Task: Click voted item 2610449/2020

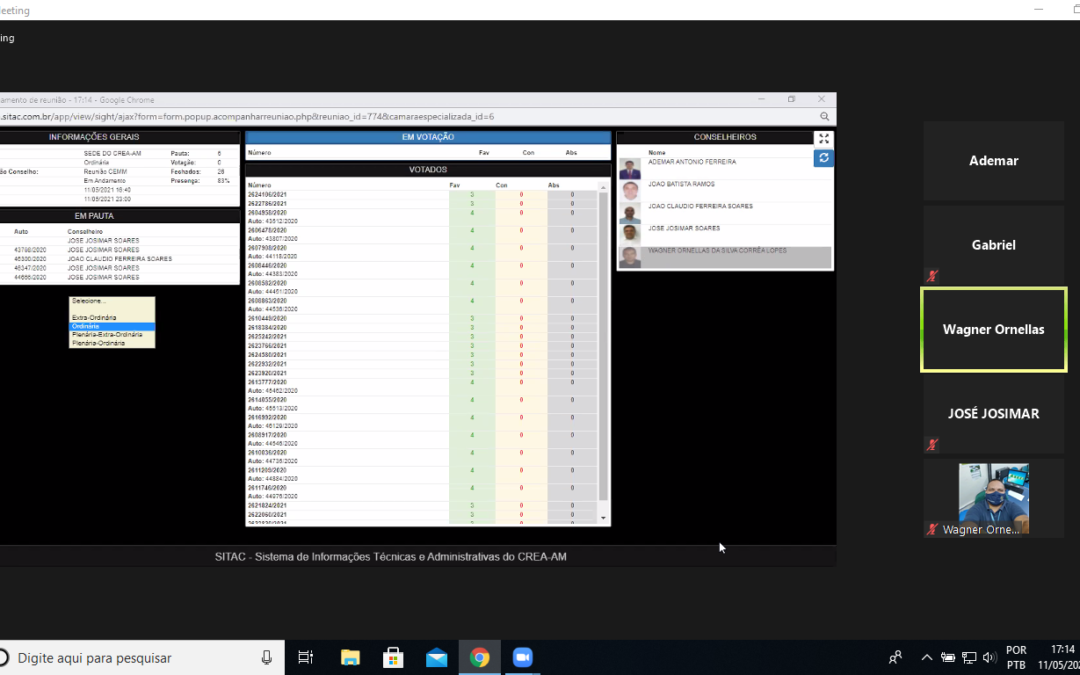Action: (x=267, y=319)
